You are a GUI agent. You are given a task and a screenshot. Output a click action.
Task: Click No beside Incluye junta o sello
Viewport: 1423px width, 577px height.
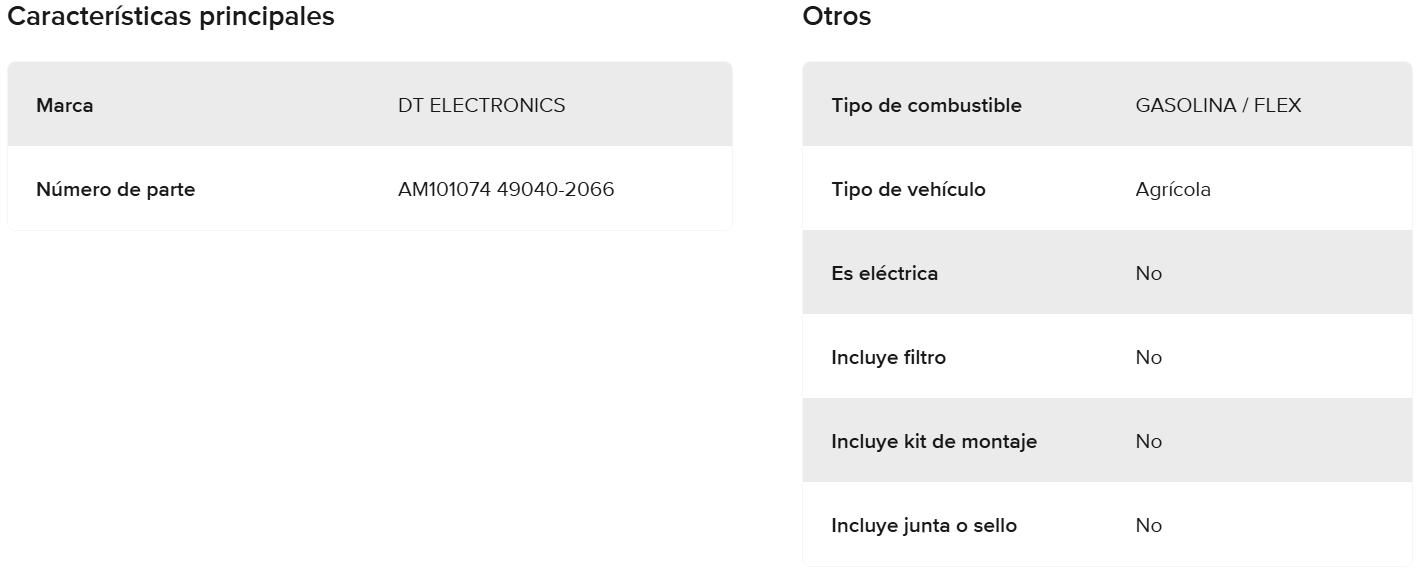tap(1149, 525)
